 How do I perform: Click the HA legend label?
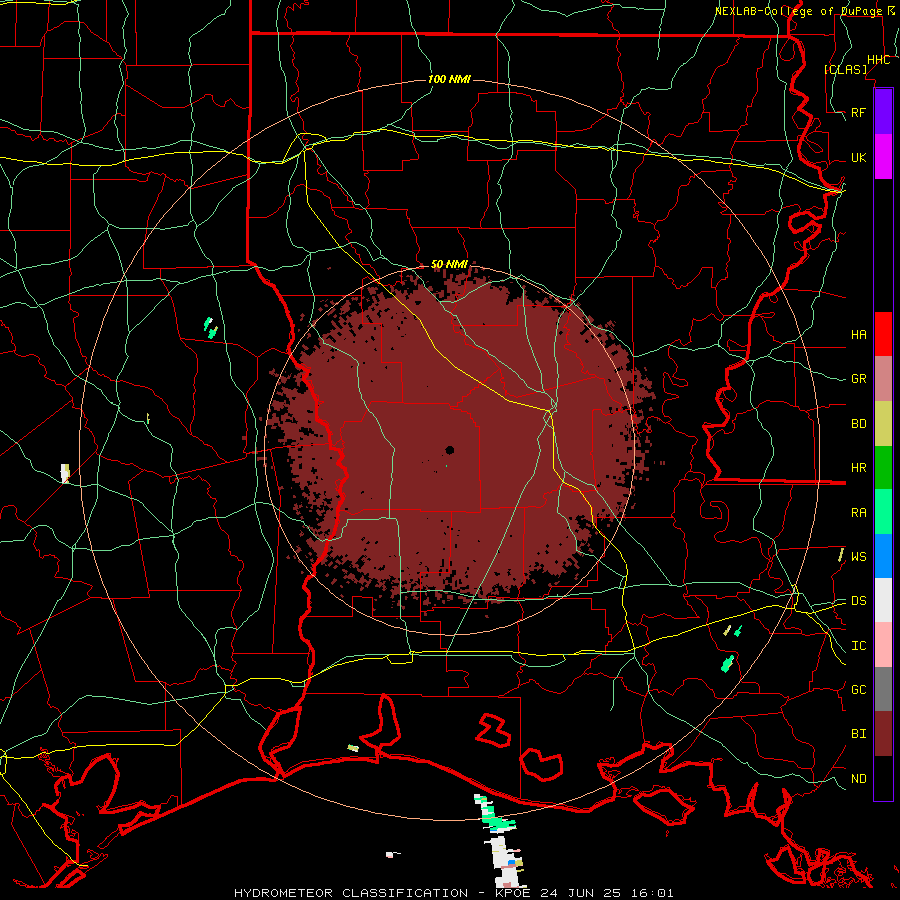[x=858, y=335]
